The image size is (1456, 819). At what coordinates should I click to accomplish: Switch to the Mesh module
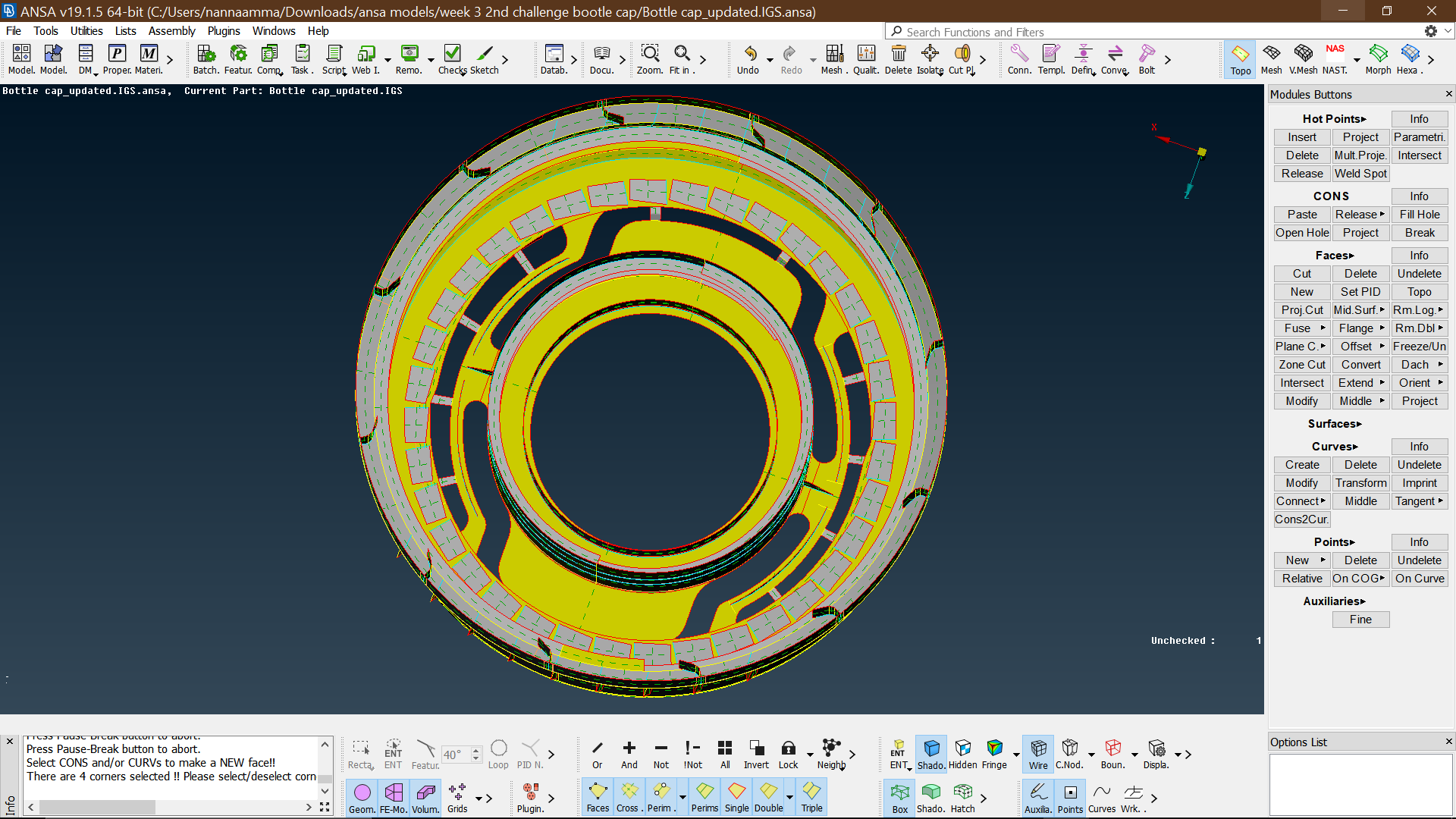pyautogui.click(x=1271, y=58)
